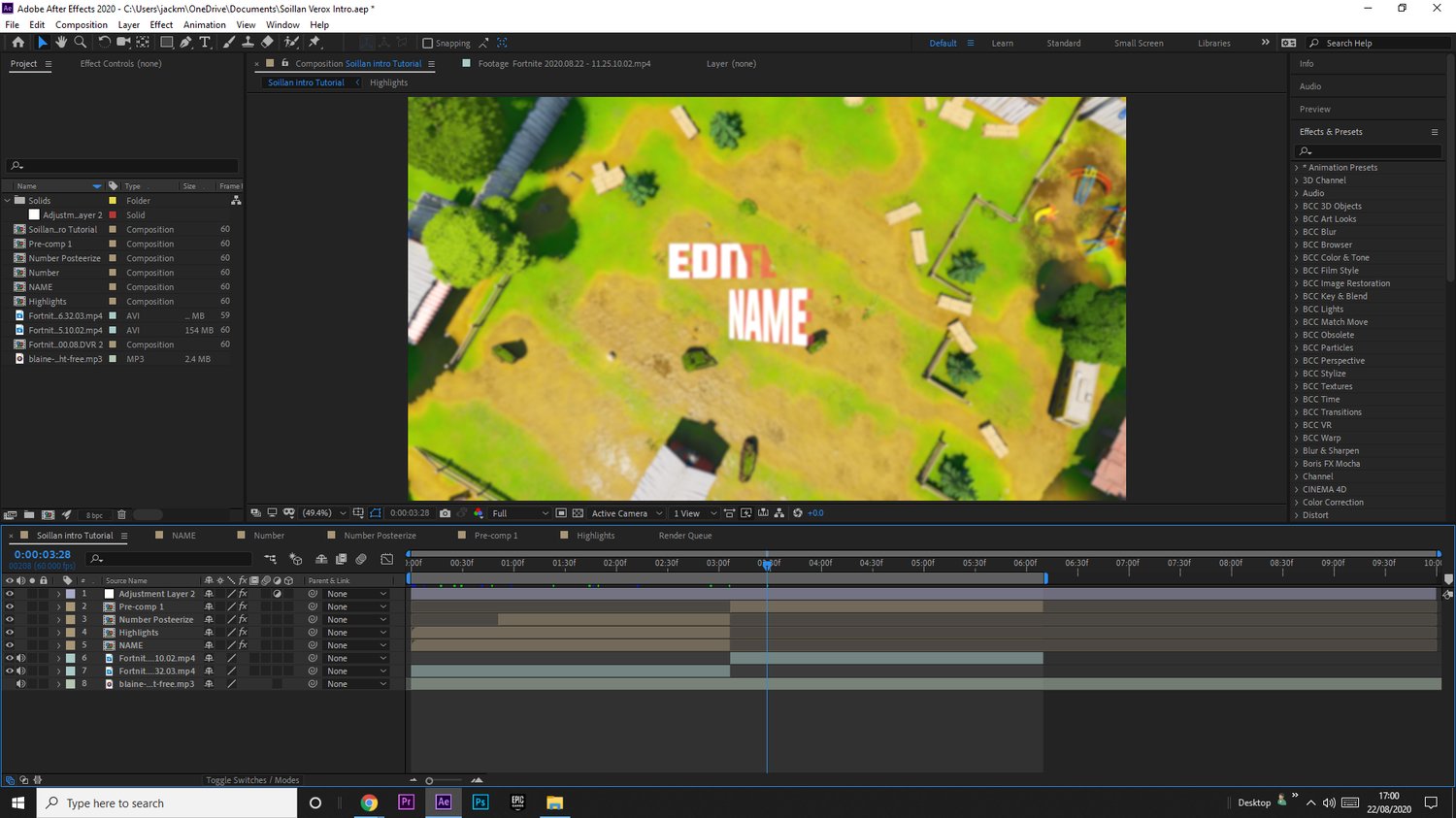
Task: Toggle Motion Blur enable for timeline
Action: [x=360, y=559]
